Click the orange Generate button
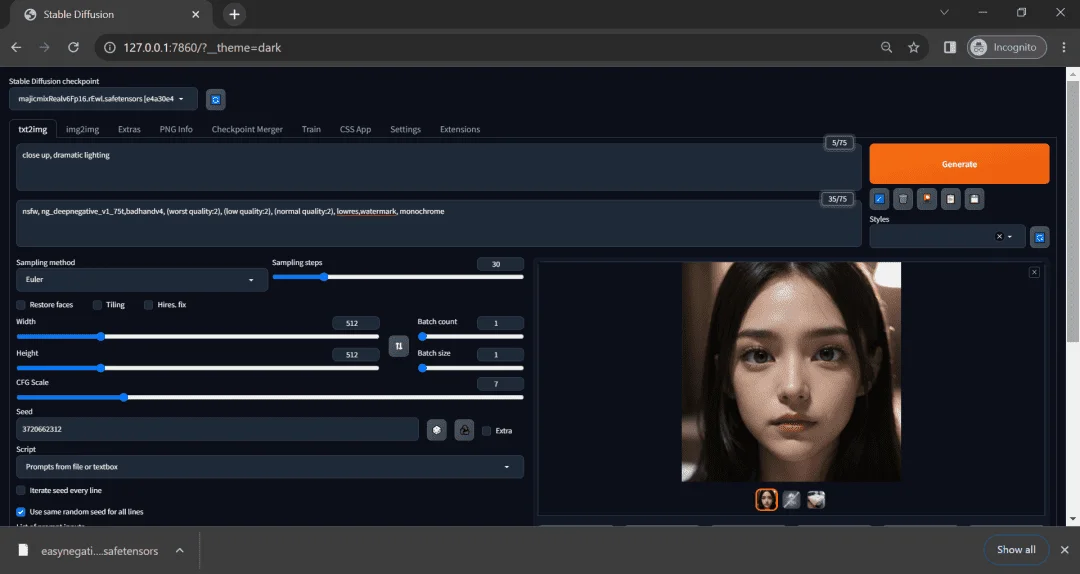Viewport: 1080px width, 574px height. 959,164
